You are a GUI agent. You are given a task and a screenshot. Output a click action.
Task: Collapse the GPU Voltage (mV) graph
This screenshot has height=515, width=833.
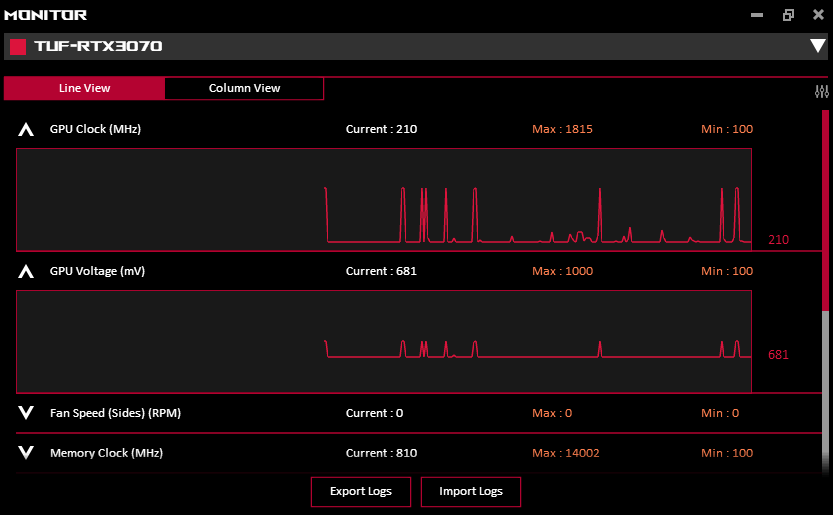coord(26,271)
